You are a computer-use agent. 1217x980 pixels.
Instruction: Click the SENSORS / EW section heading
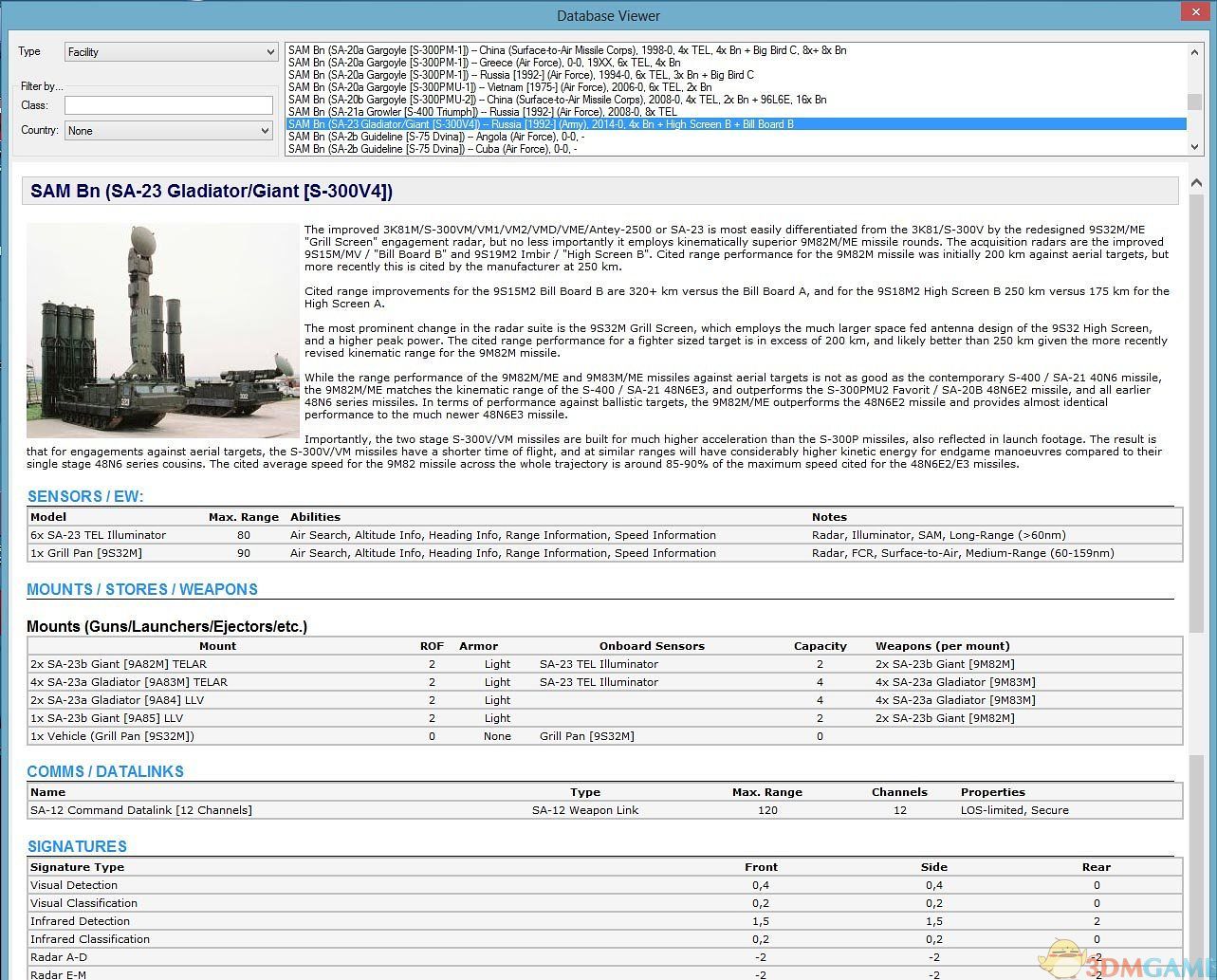(85, 496)
